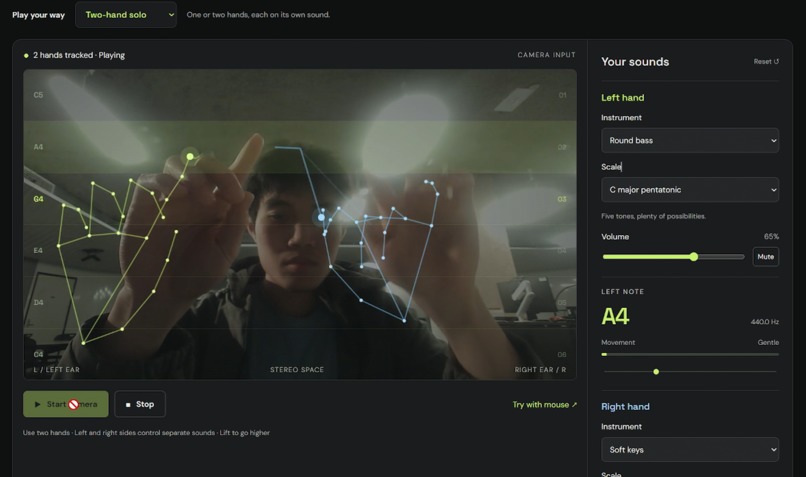Viewport: 806px width, 477px height.
Task: Click the RIGHT EAR / R label
Action: point(540,370)
